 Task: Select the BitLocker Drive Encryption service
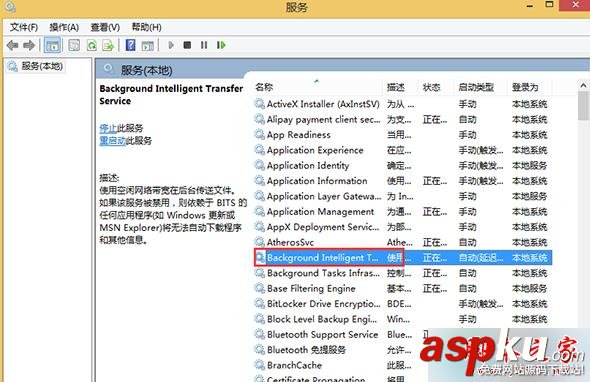pos(403,304)
